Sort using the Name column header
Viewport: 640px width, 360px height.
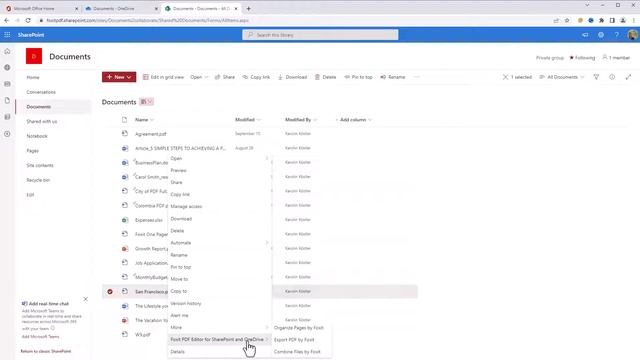click(144, 120)
